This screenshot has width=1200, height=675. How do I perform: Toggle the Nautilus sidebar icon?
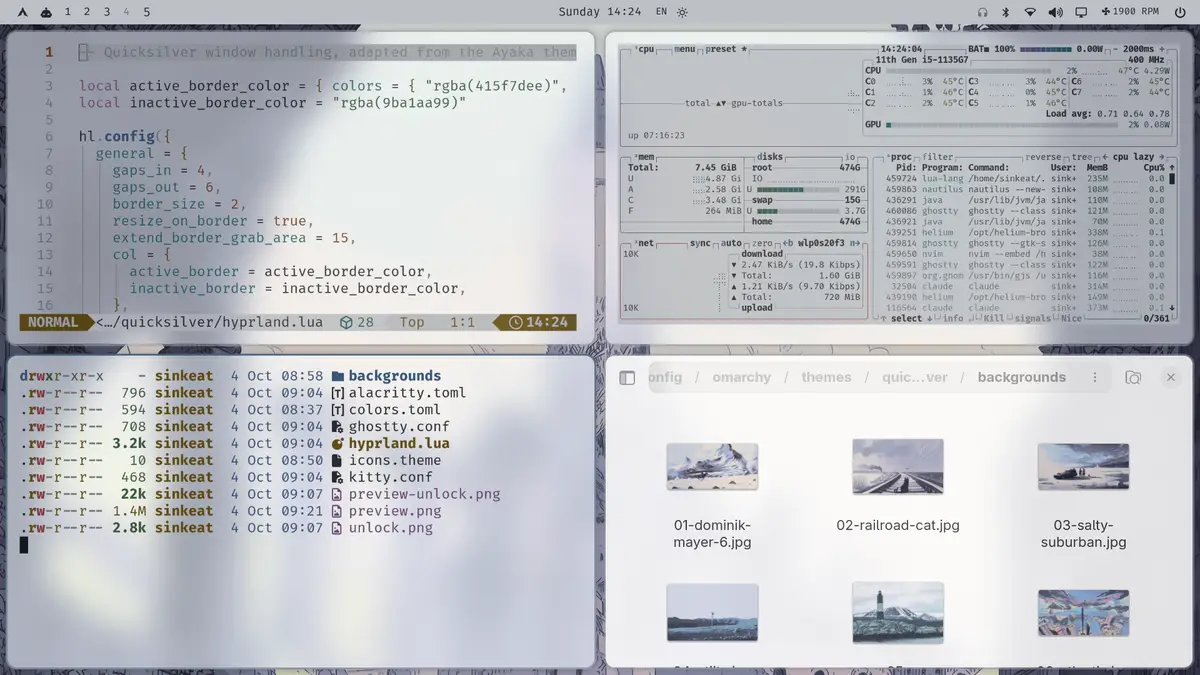(627, 378)
